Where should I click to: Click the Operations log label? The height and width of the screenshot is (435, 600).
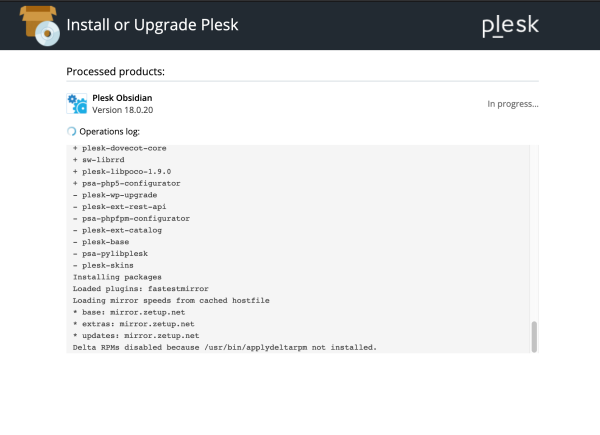(x=109, y=132)
